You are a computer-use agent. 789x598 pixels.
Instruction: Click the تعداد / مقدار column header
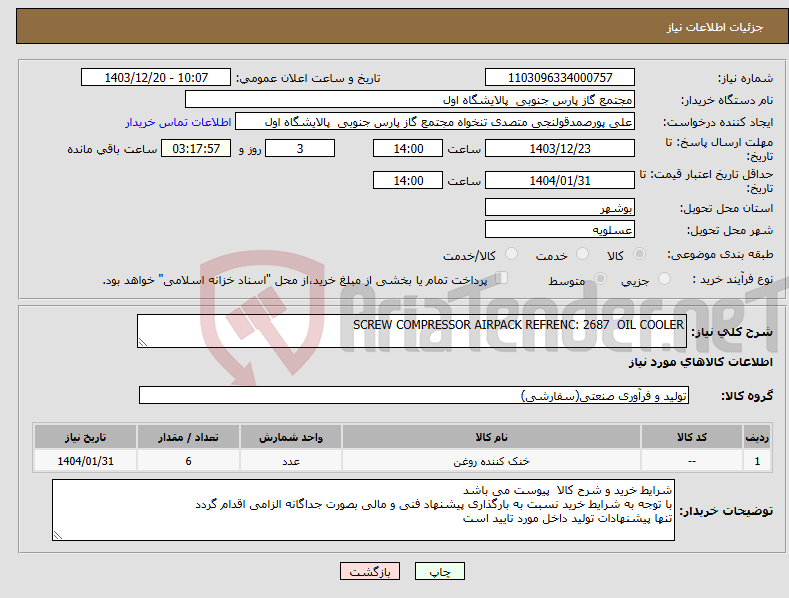pyautogui.click(x=188, y=437)
